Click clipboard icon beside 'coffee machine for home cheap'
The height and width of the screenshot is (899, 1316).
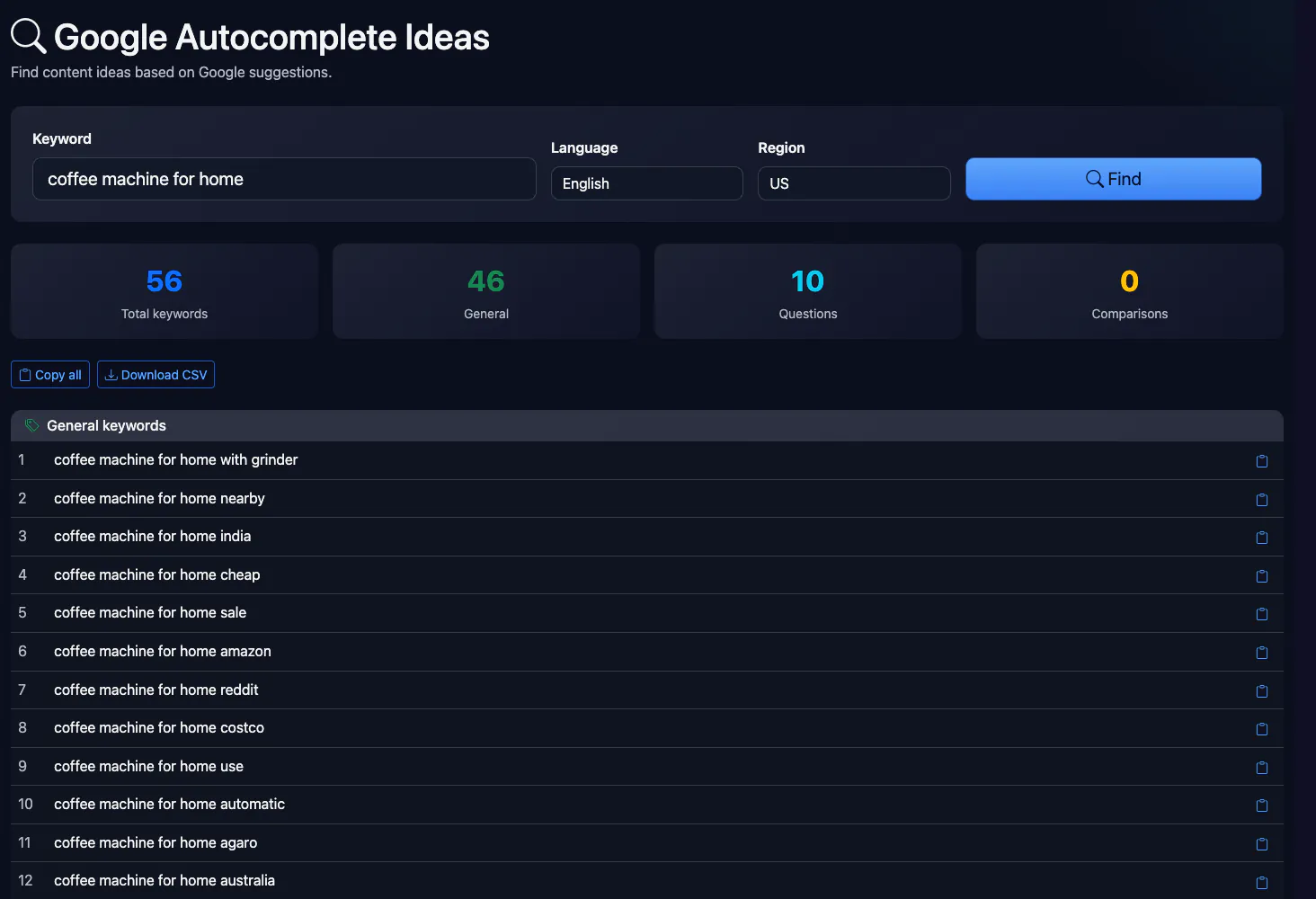[1262, 576]
